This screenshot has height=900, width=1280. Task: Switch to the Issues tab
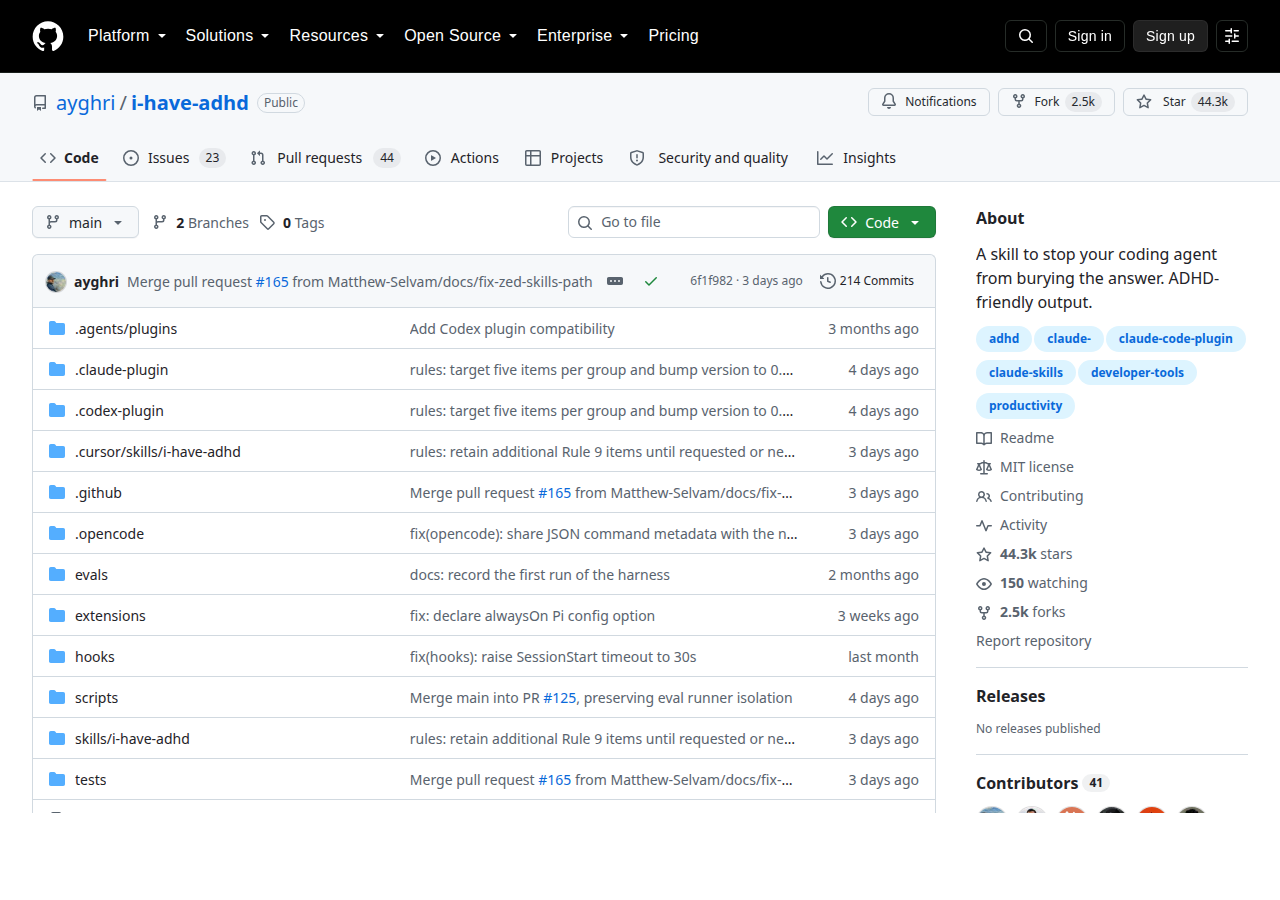tap(174, 158)
